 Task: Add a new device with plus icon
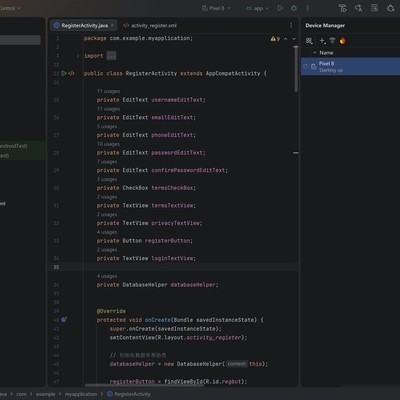[x=322, y=41]
